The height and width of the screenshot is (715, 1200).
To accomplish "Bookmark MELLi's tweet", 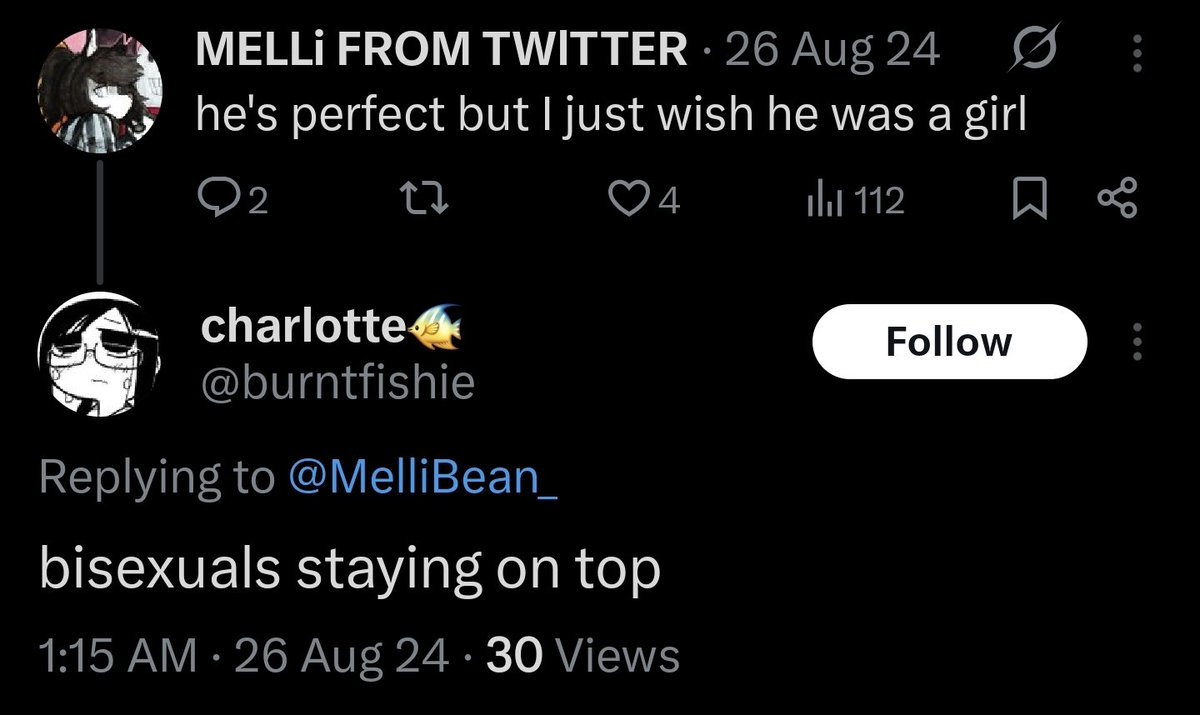I will [1029, 202].
